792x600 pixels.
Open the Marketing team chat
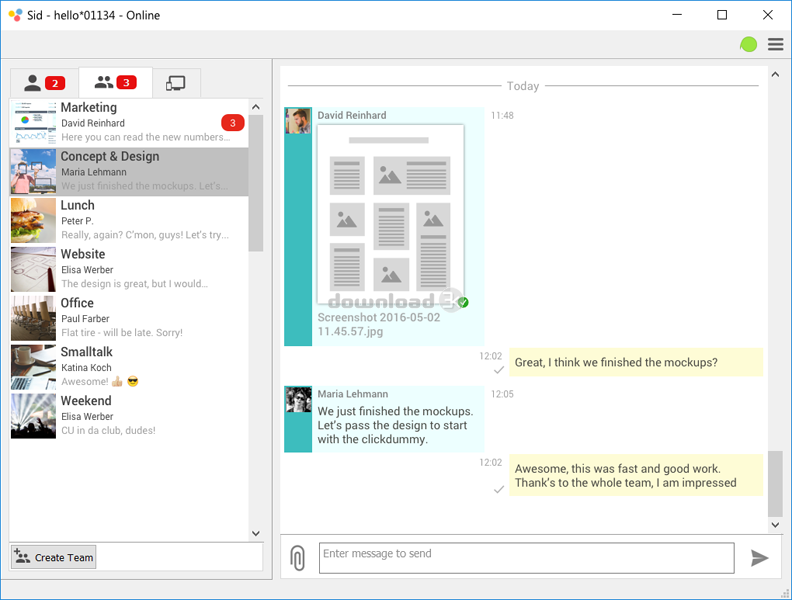pyautogui.click(x=129, y=123)
